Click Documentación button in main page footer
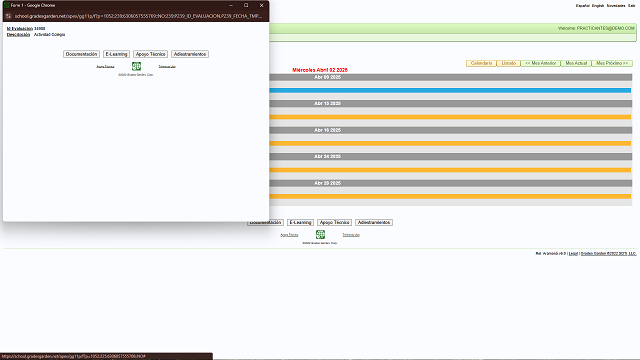 (265, 222)
